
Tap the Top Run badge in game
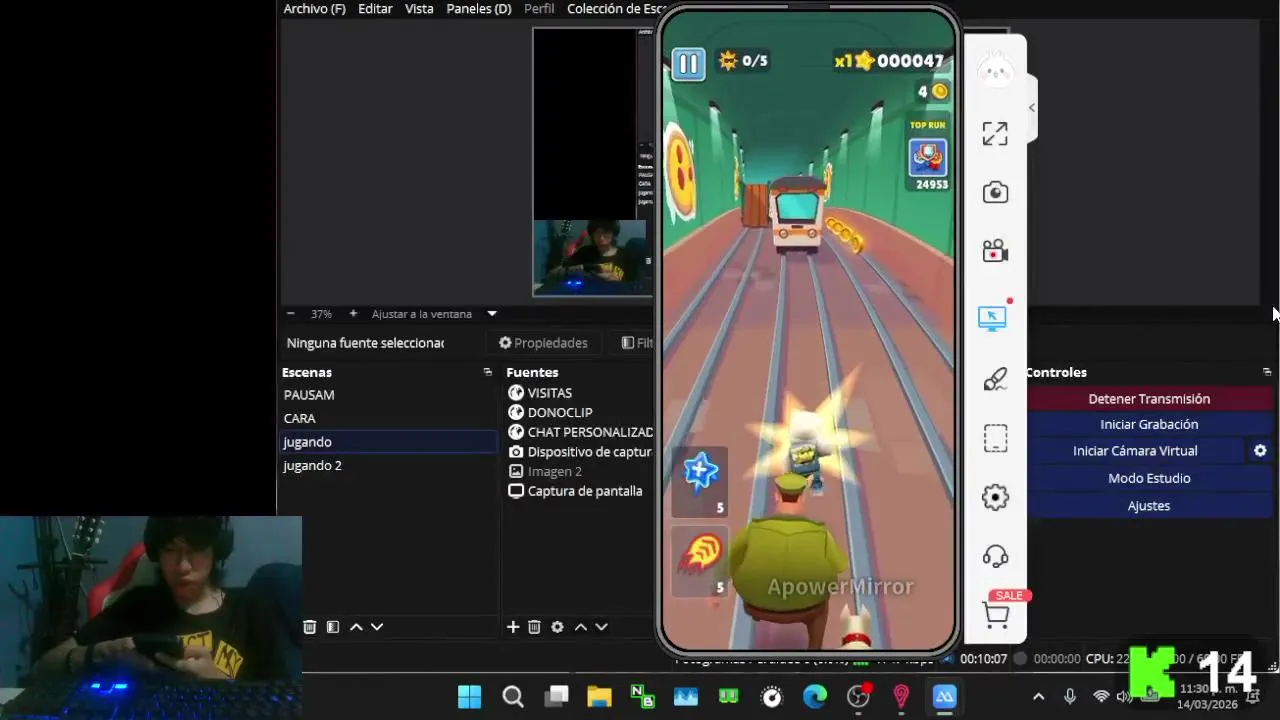[927, 156]
